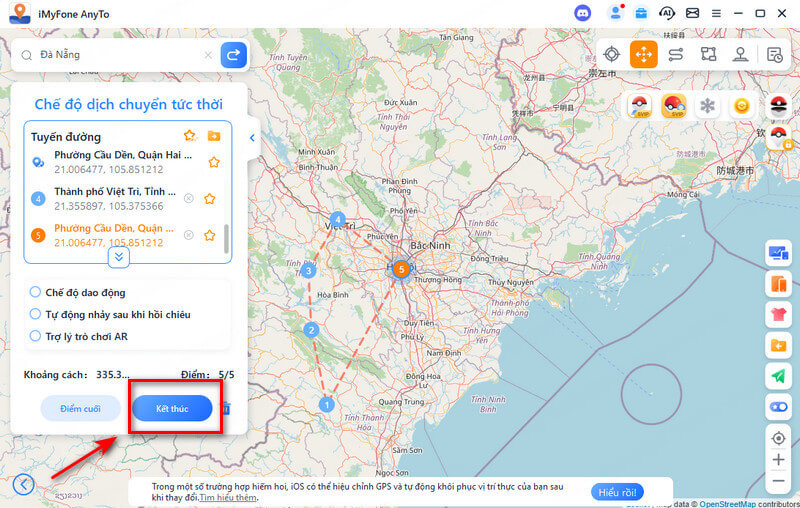Select the two-spot route mode icon
Screen dimensions: 800x508
tap(676, 54)
